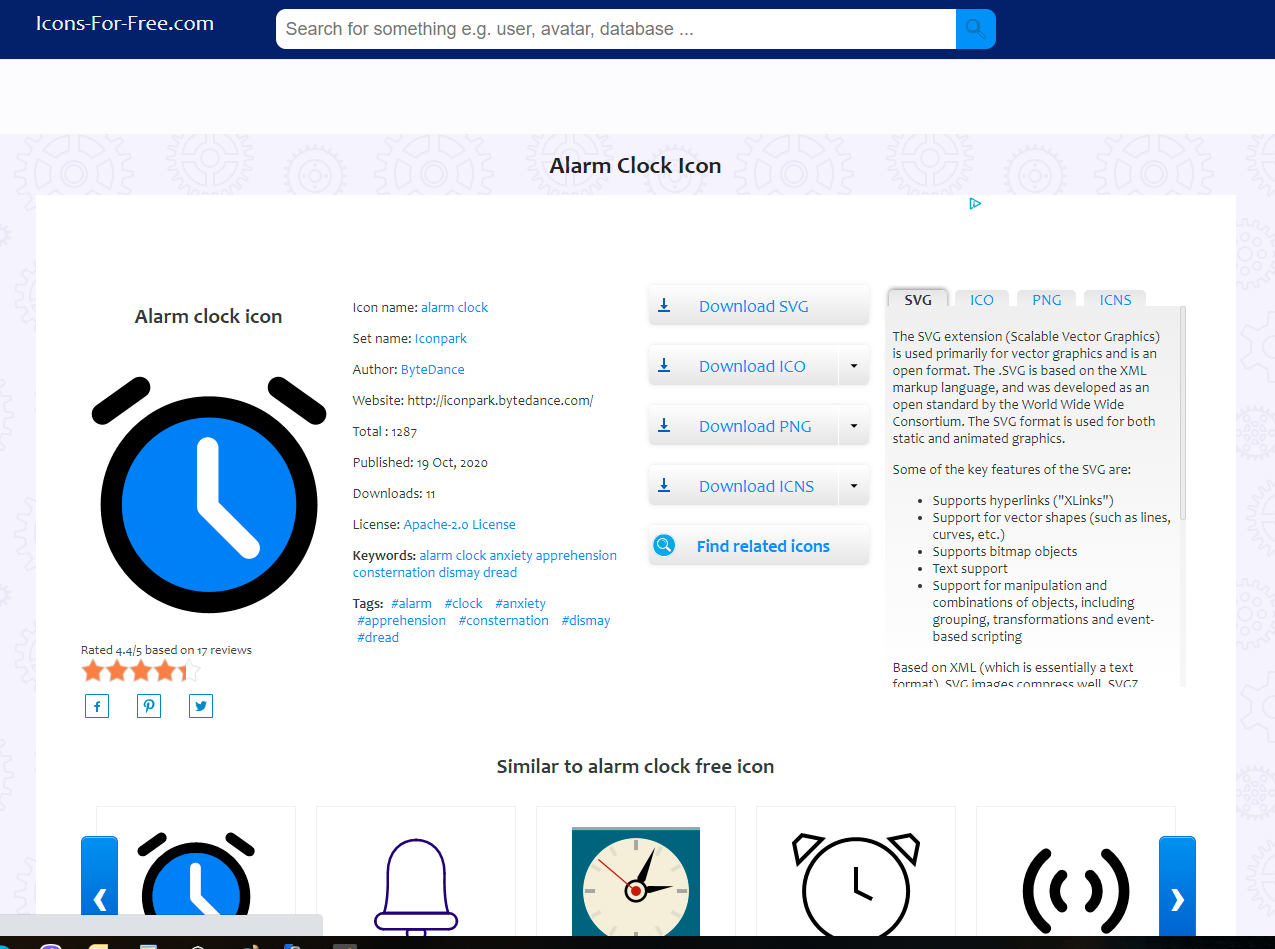Click the download arrow icon on Download SVG
The image size is (1275, 949).
click(664, 306)
